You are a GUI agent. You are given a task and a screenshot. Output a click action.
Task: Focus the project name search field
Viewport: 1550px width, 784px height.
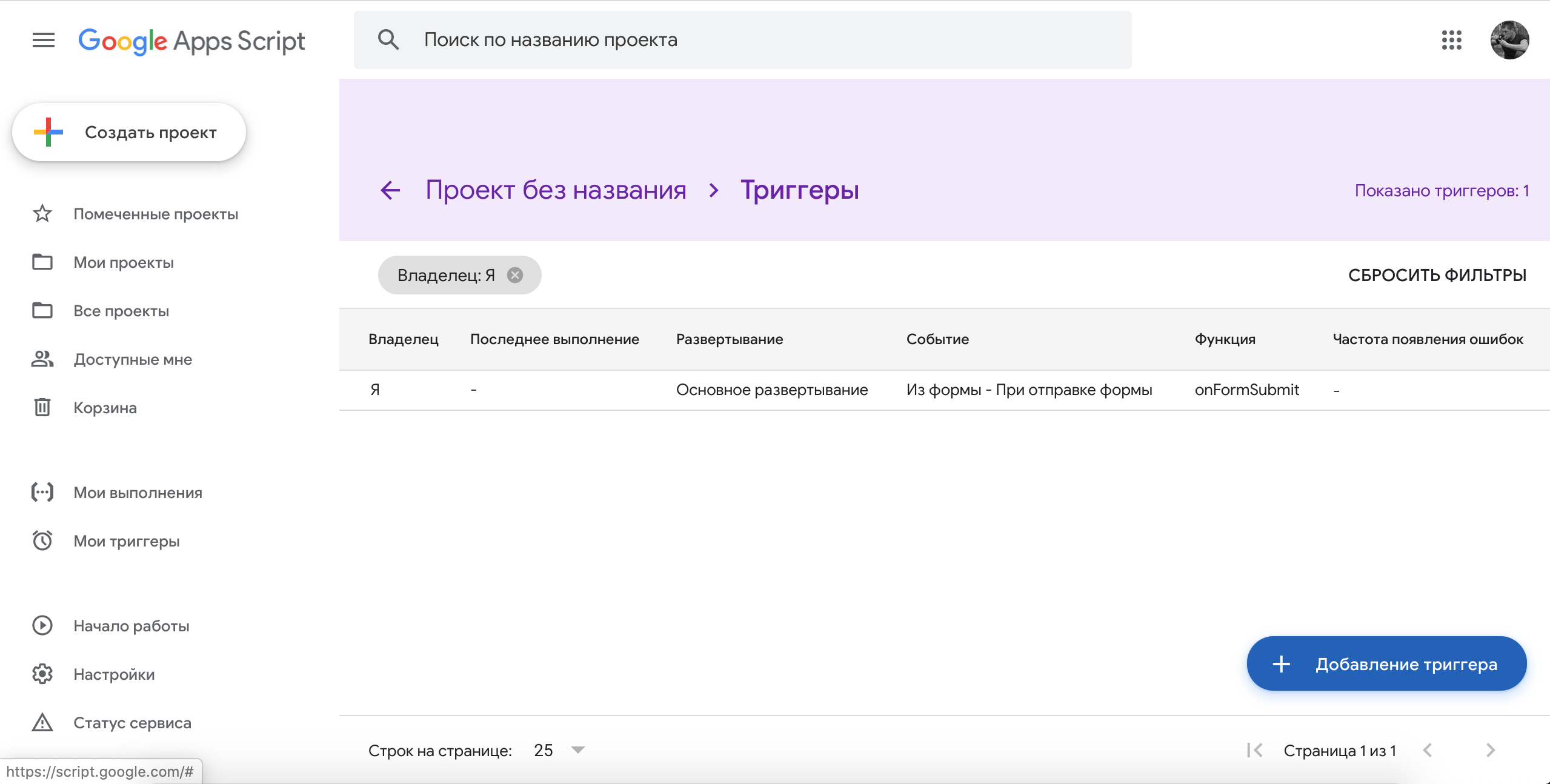[742, 40]
